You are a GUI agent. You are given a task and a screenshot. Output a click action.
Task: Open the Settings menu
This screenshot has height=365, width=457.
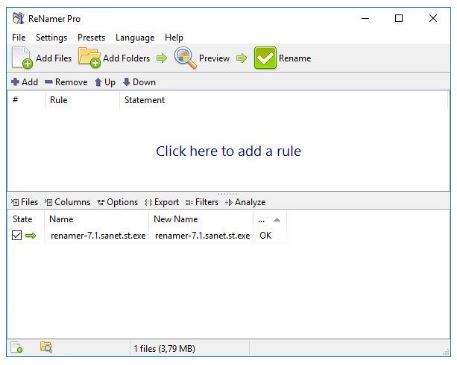point(51,38)
